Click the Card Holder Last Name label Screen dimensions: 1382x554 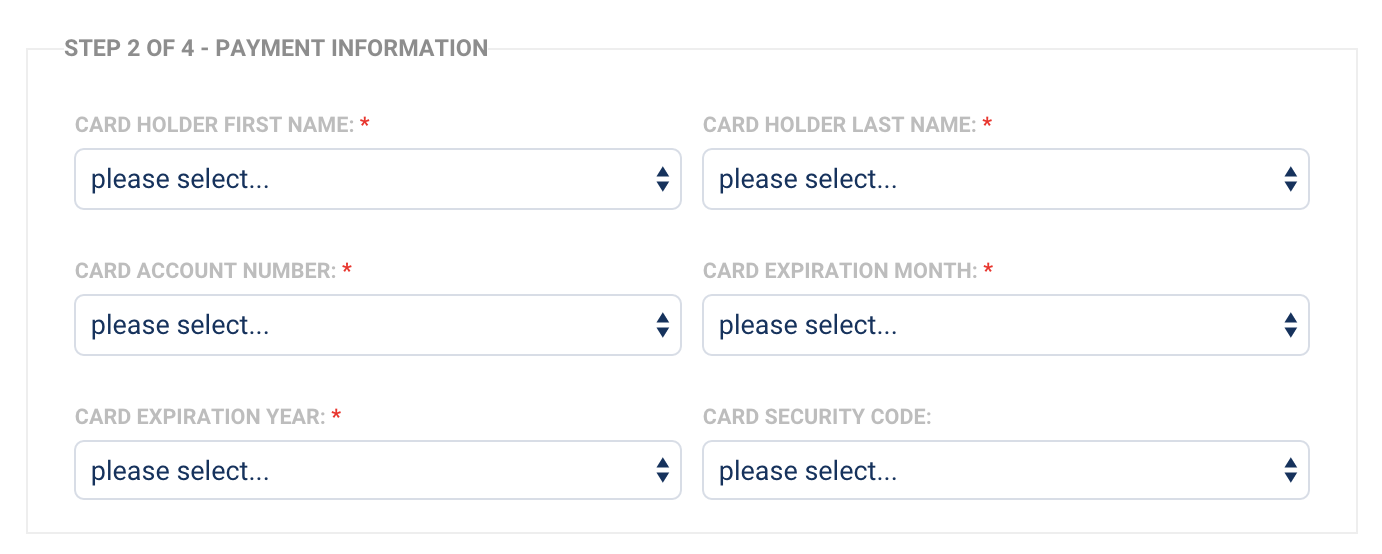[x=839, y=125]
